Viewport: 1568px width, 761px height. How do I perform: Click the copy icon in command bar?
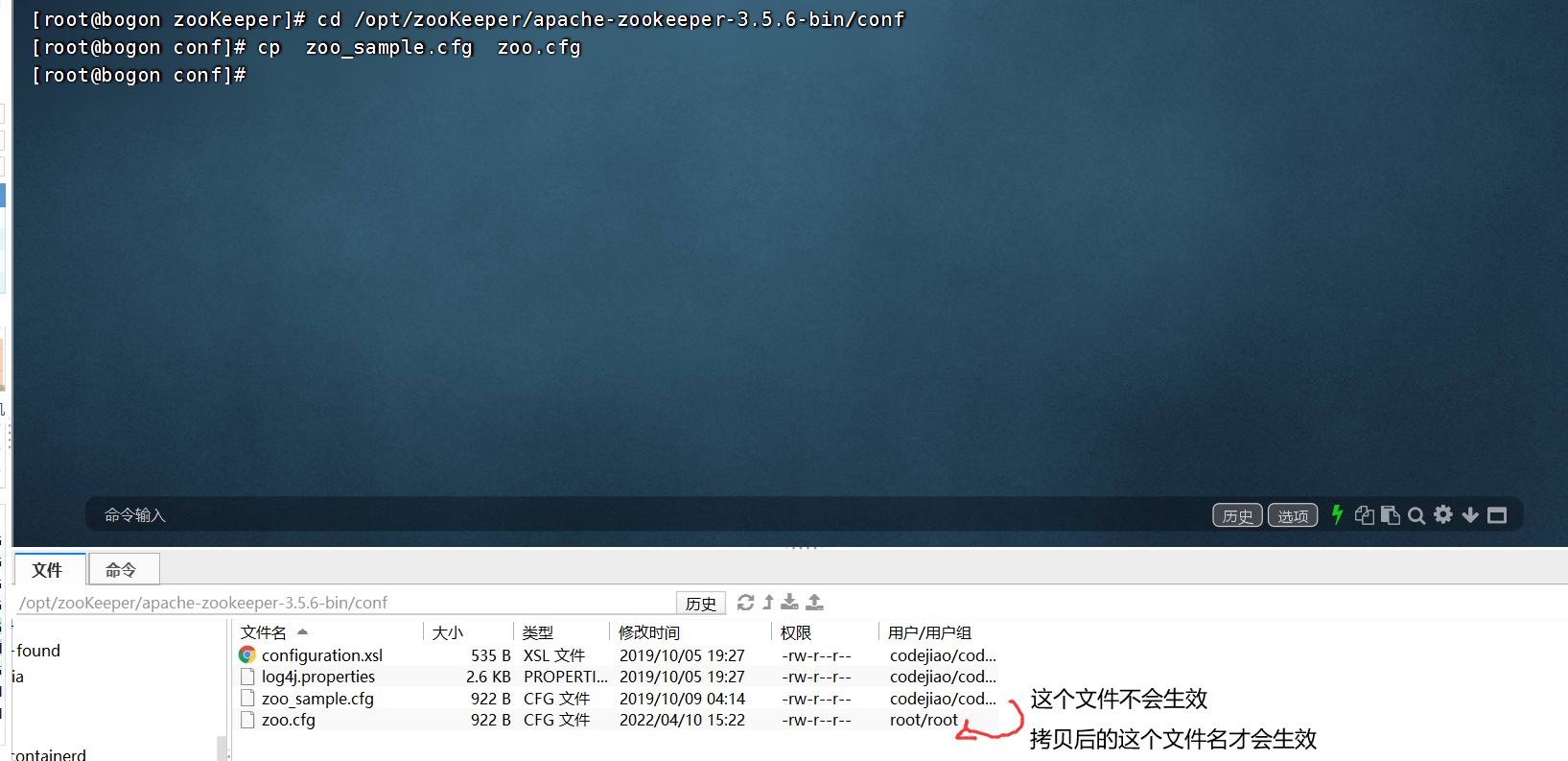click(1364, 515)
